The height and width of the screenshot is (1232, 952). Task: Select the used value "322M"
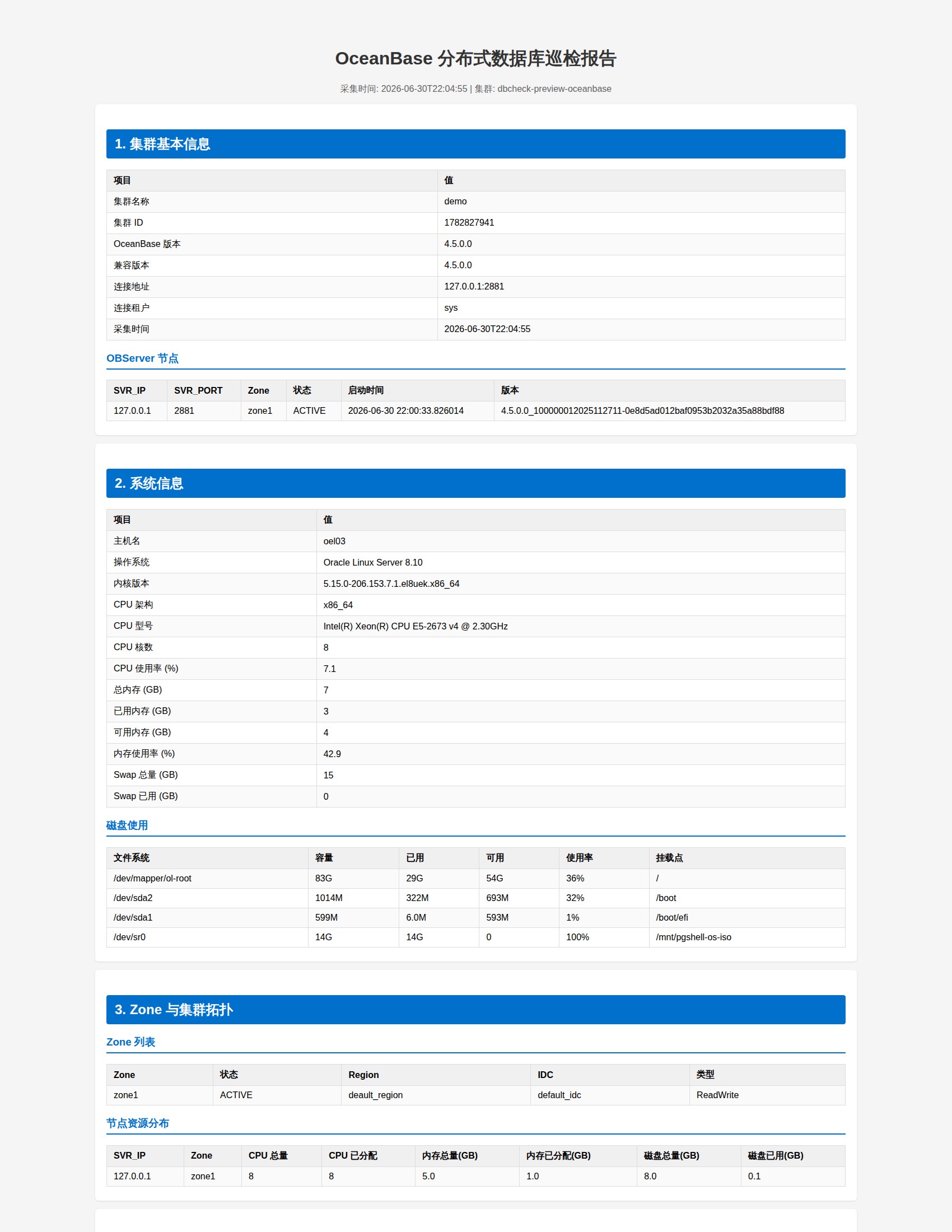417,898
